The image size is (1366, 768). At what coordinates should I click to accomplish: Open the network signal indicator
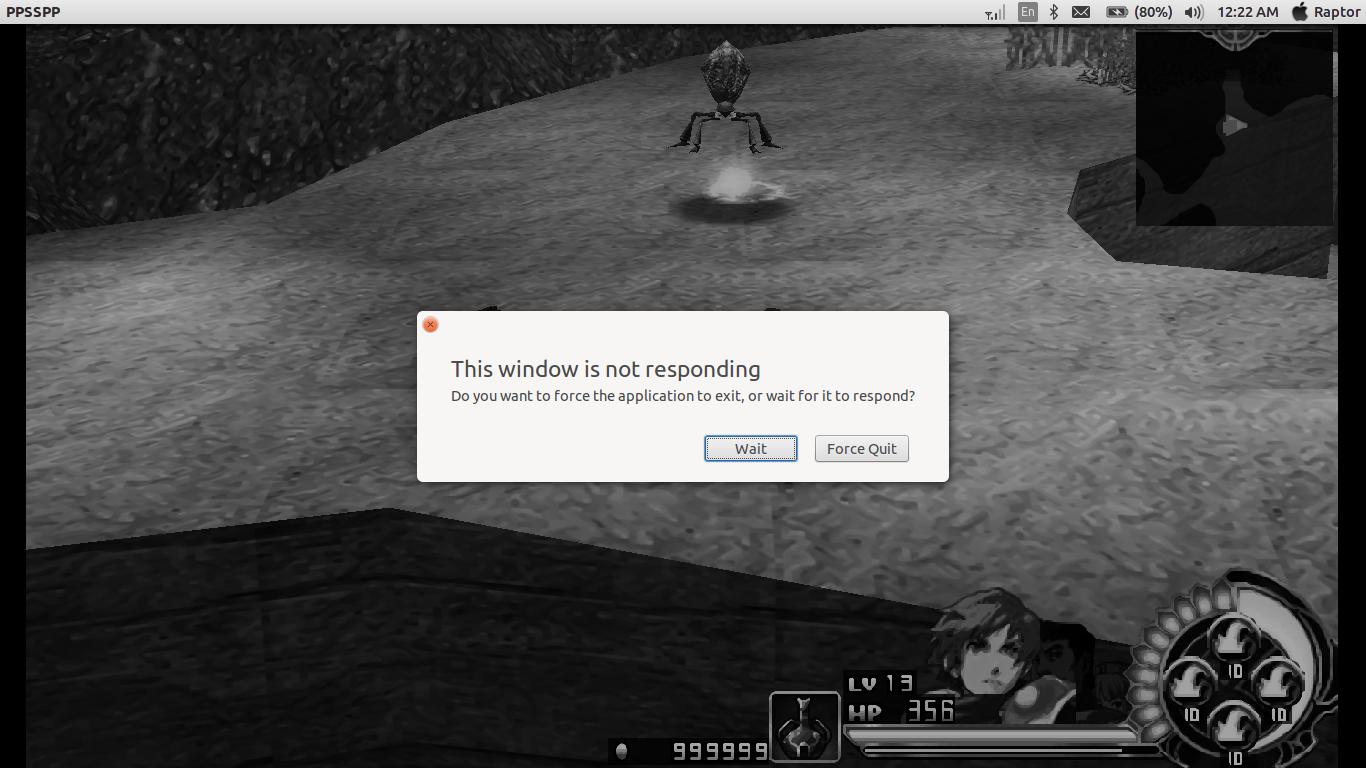click(x=995, y=12)
